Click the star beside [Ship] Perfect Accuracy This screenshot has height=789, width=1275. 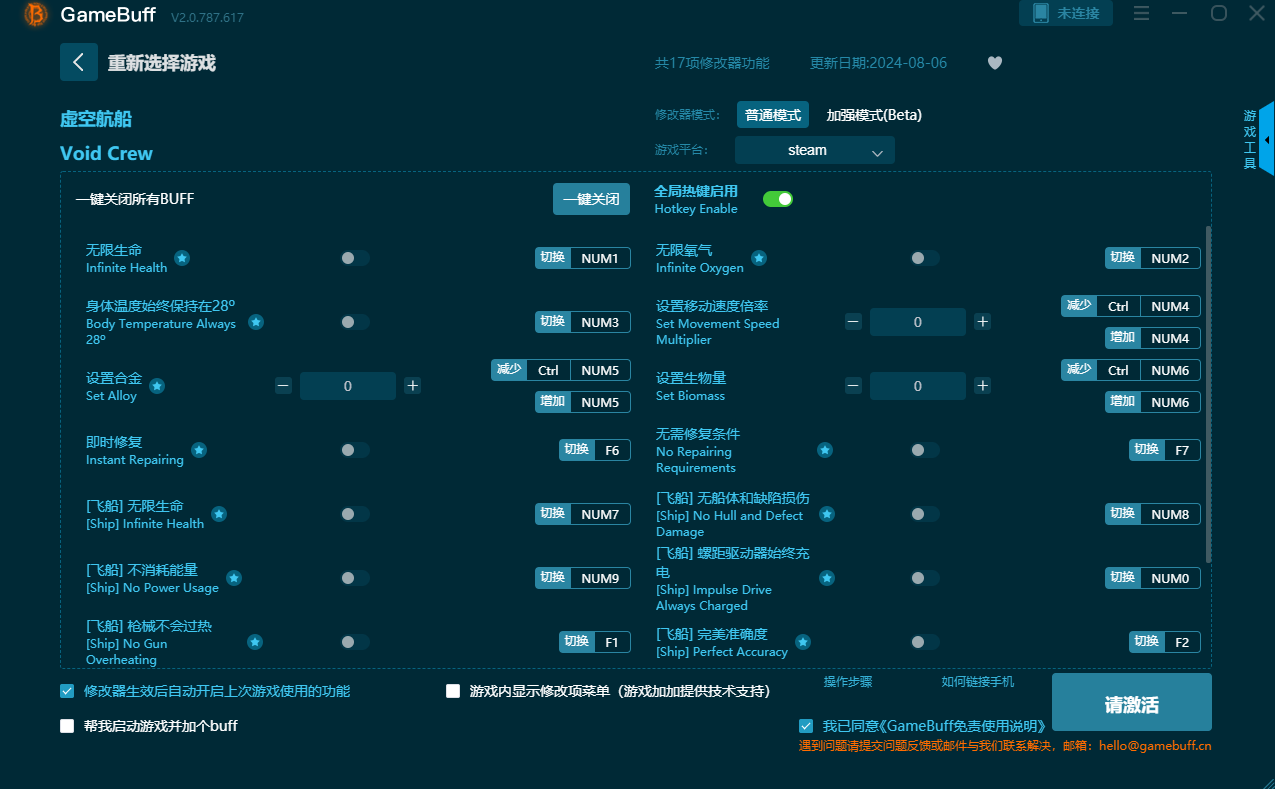point(803,642)
